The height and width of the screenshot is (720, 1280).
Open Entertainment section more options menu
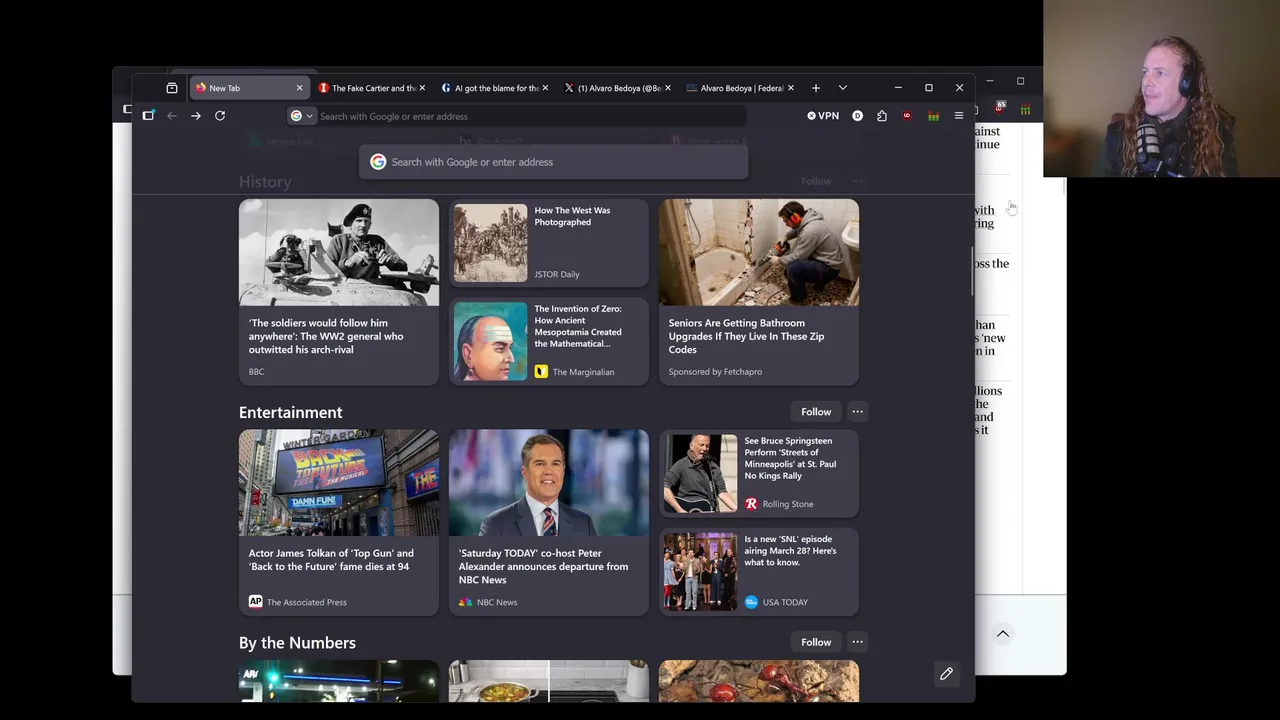point(857,412)
